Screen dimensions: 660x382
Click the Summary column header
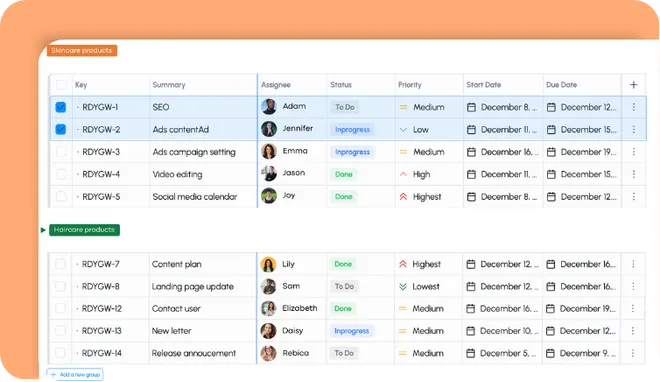[169, 85]
